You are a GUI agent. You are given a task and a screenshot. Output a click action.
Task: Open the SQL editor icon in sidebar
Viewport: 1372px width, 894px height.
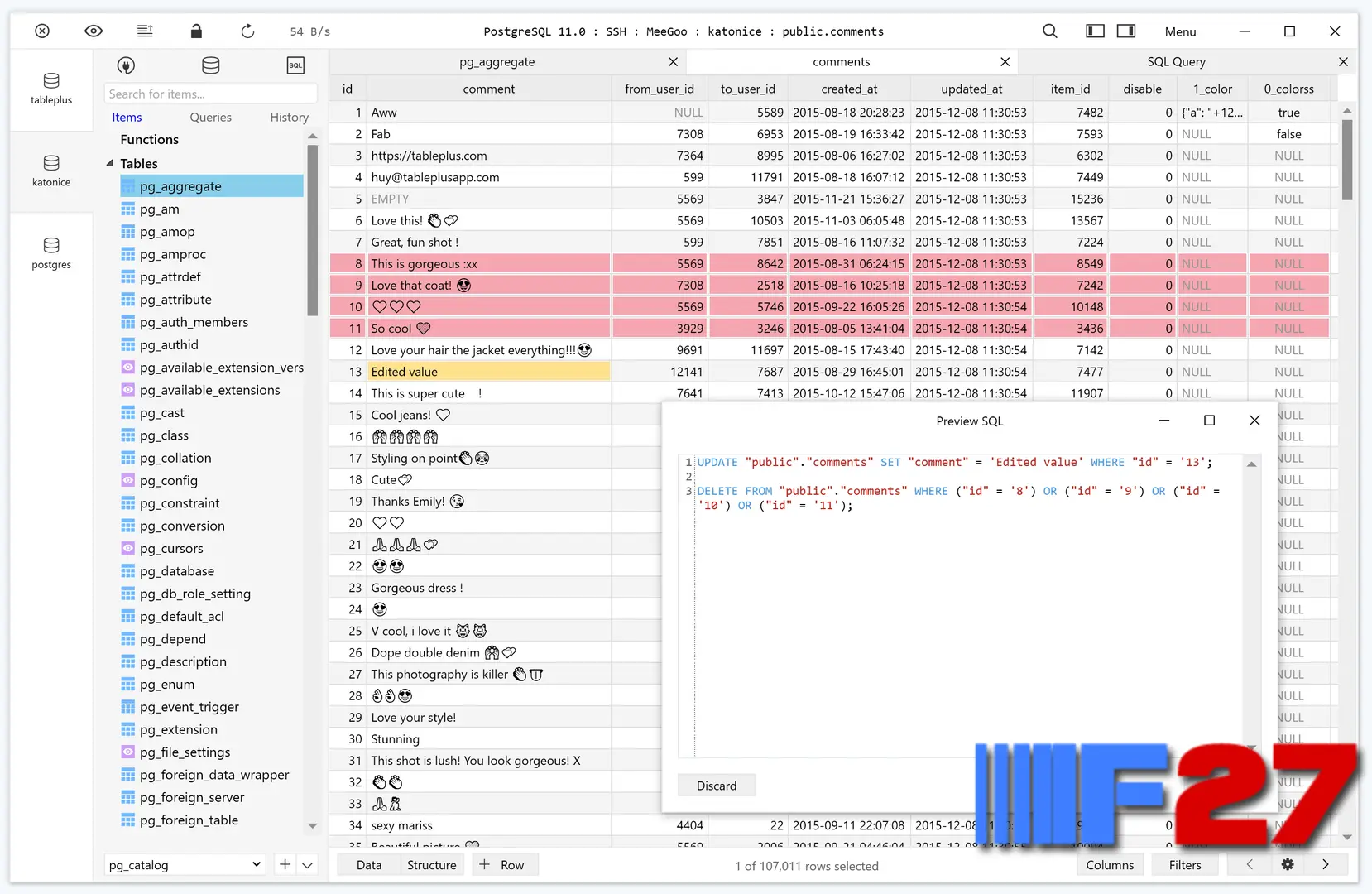point(295,65)
